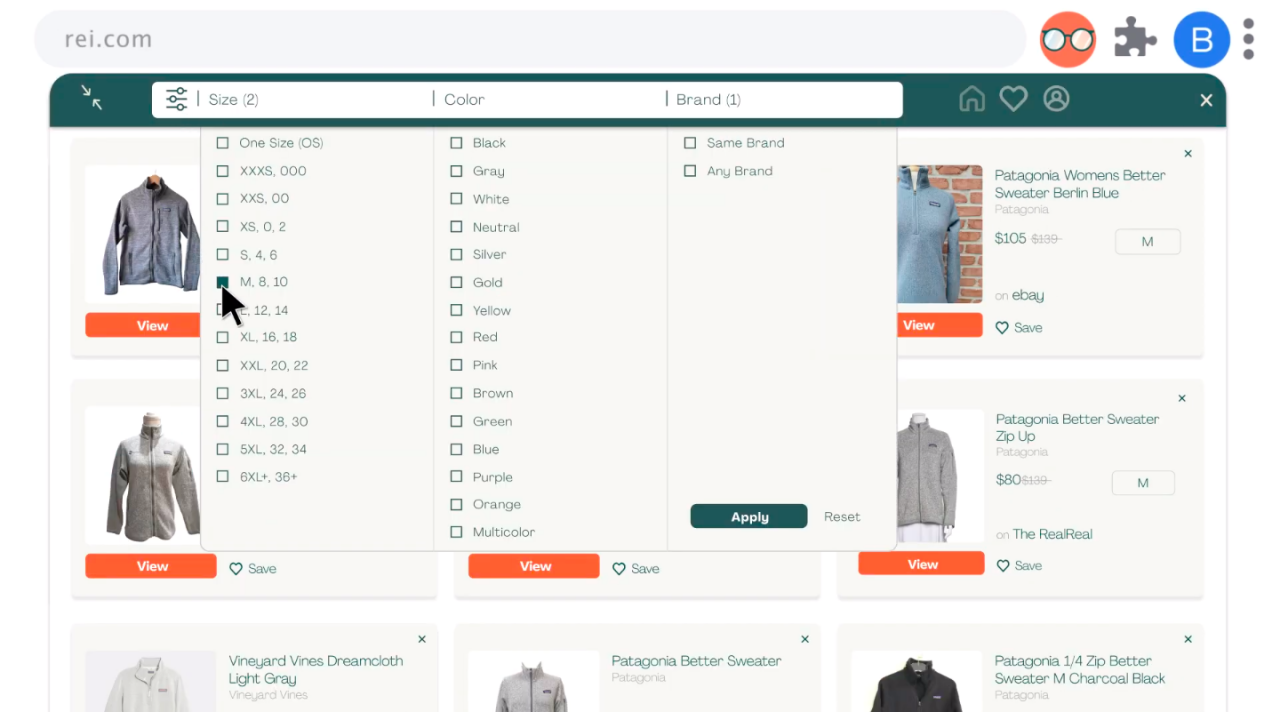Check the Blue color checkbox

tap(456, 449)
